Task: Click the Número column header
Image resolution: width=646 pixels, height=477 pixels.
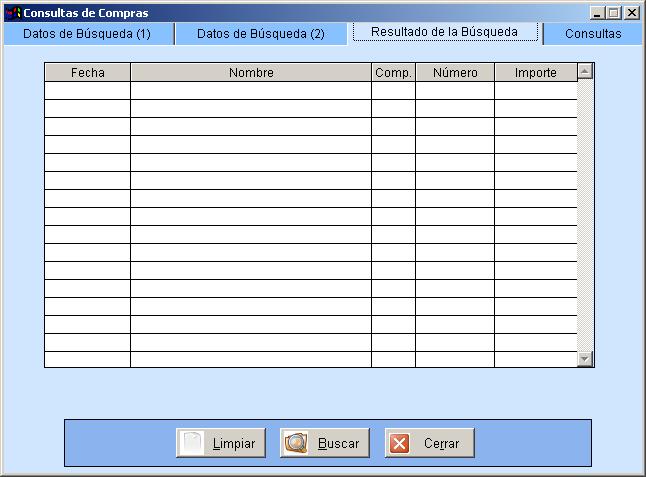Action: tap(454, 73)
